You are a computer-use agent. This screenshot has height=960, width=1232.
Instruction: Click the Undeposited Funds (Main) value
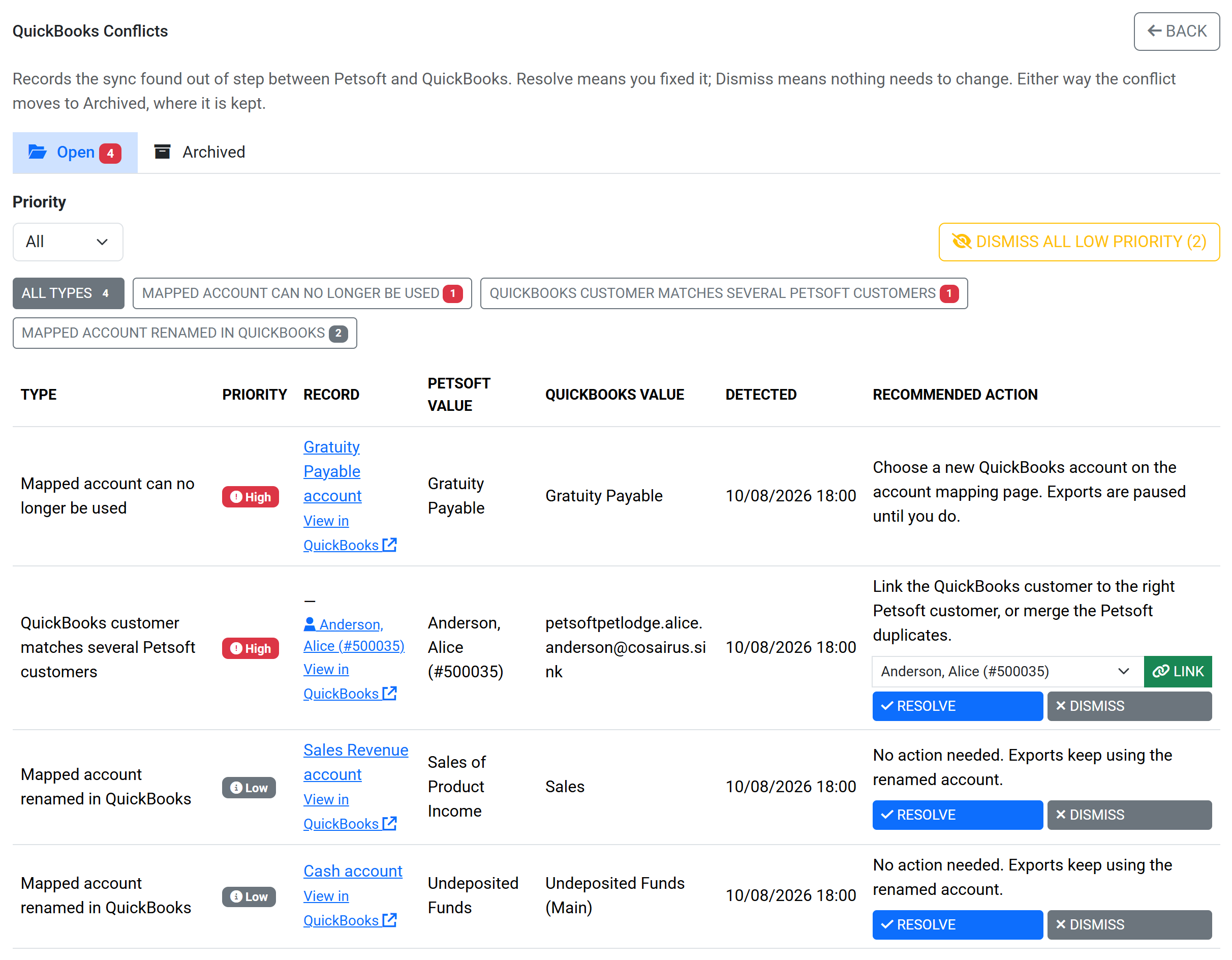[x=614, y=895]
